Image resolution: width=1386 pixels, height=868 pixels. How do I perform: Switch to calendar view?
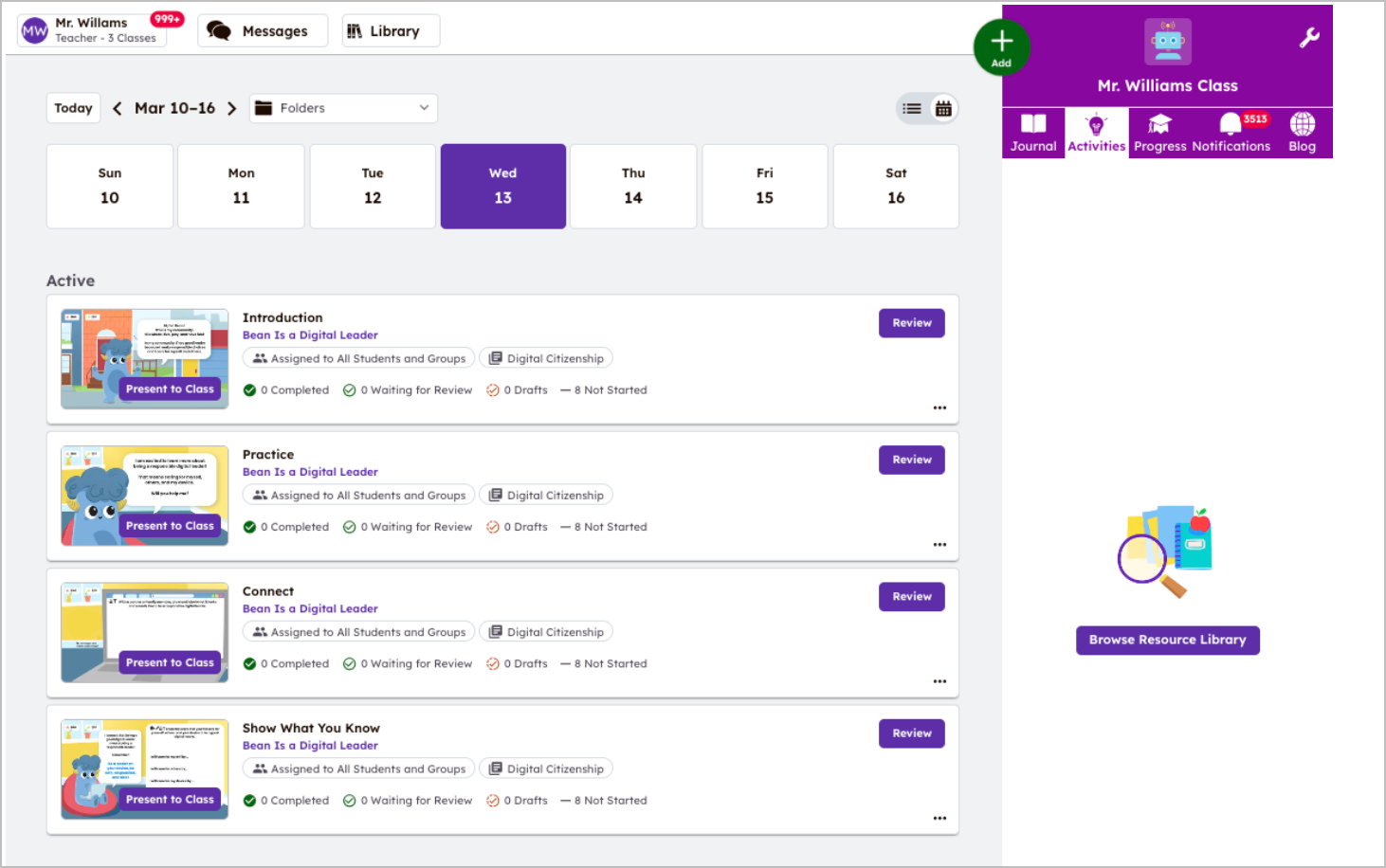click(x=943, y=108)
